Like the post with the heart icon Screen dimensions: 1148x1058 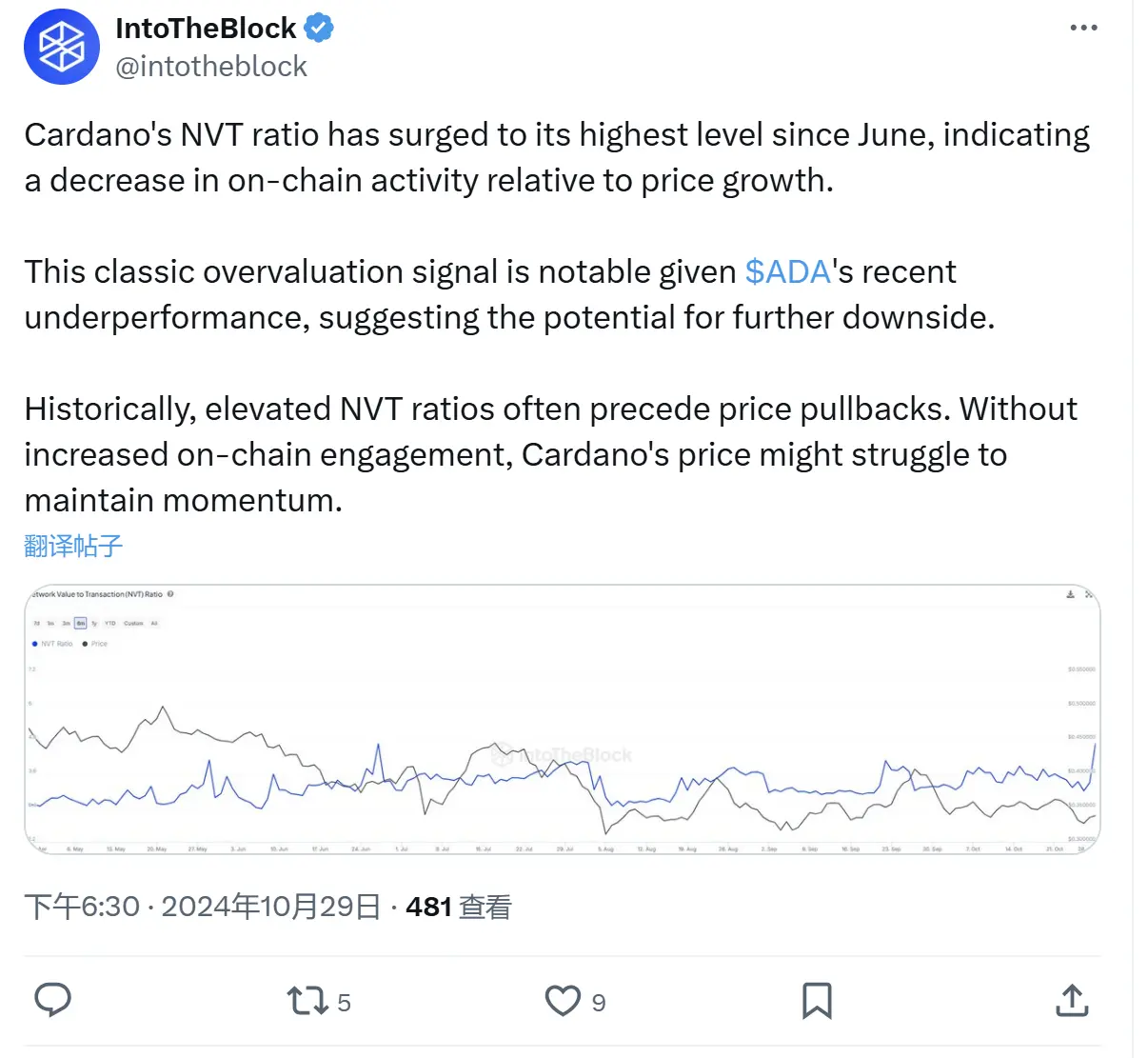tap(564, 1001)
